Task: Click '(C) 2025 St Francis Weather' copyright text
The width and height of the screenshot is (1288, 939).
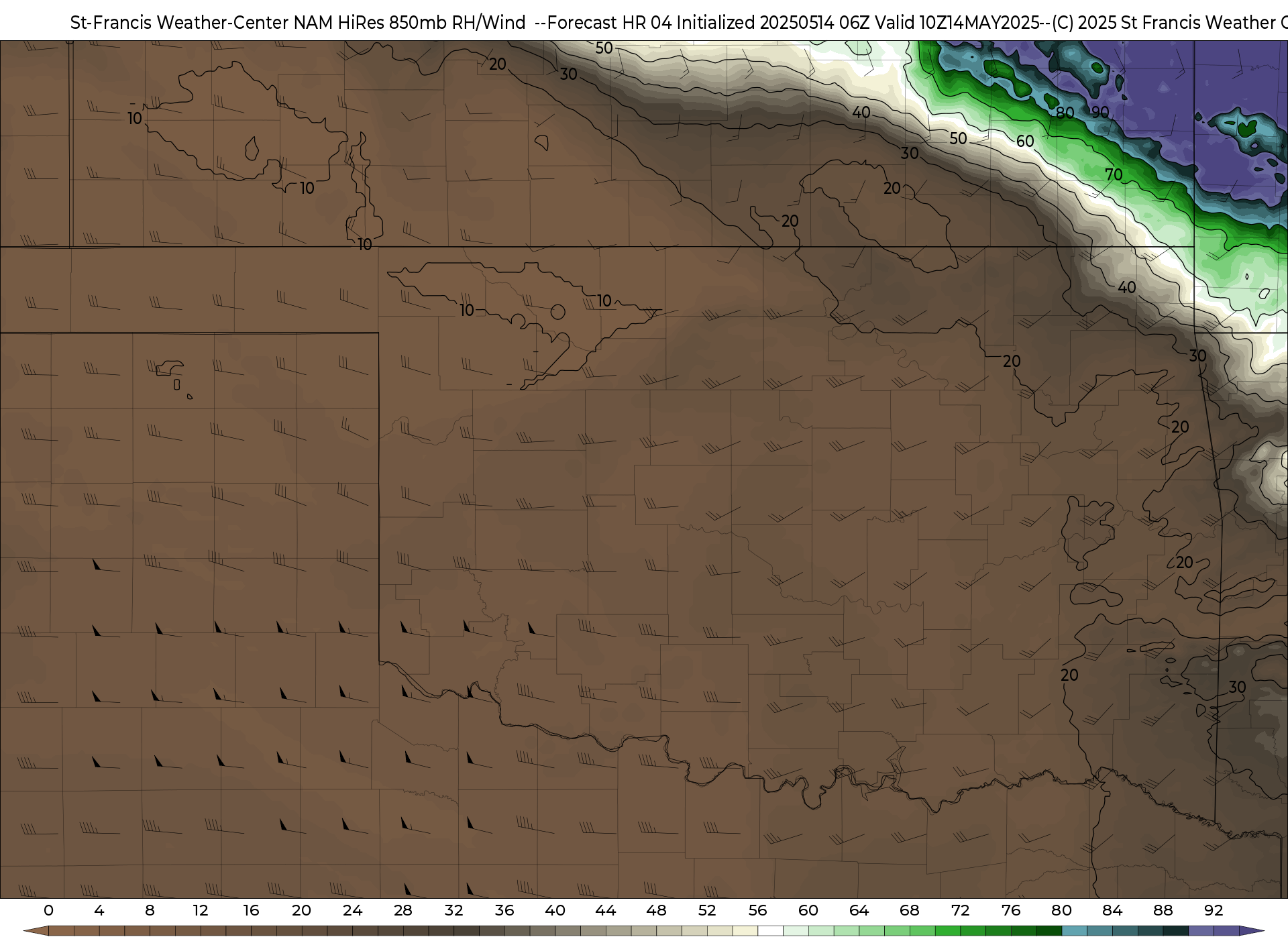Action: coord(1164,22)
